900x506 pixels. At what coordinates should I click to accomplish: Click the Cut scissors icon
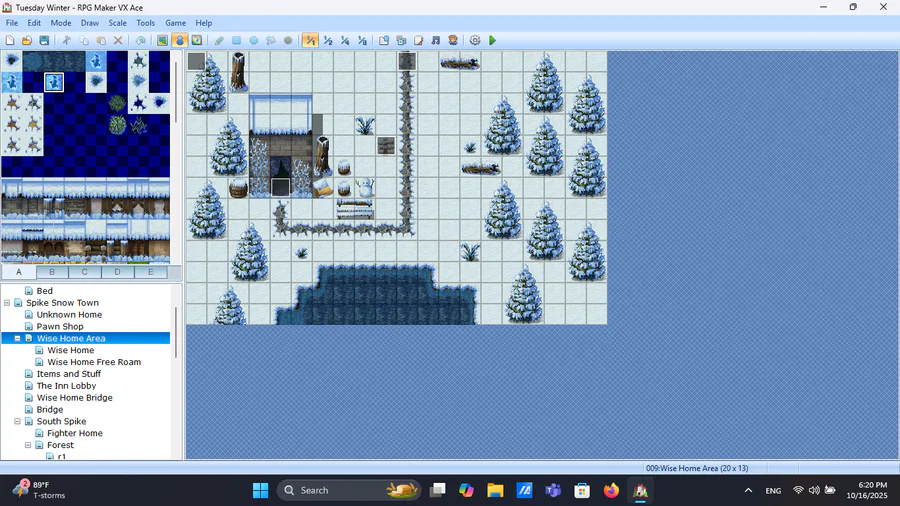tap(67, 40)
